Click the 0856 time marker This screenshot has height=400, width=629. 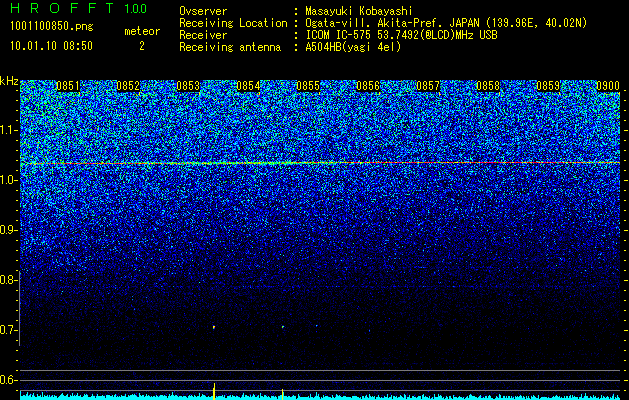368,86
